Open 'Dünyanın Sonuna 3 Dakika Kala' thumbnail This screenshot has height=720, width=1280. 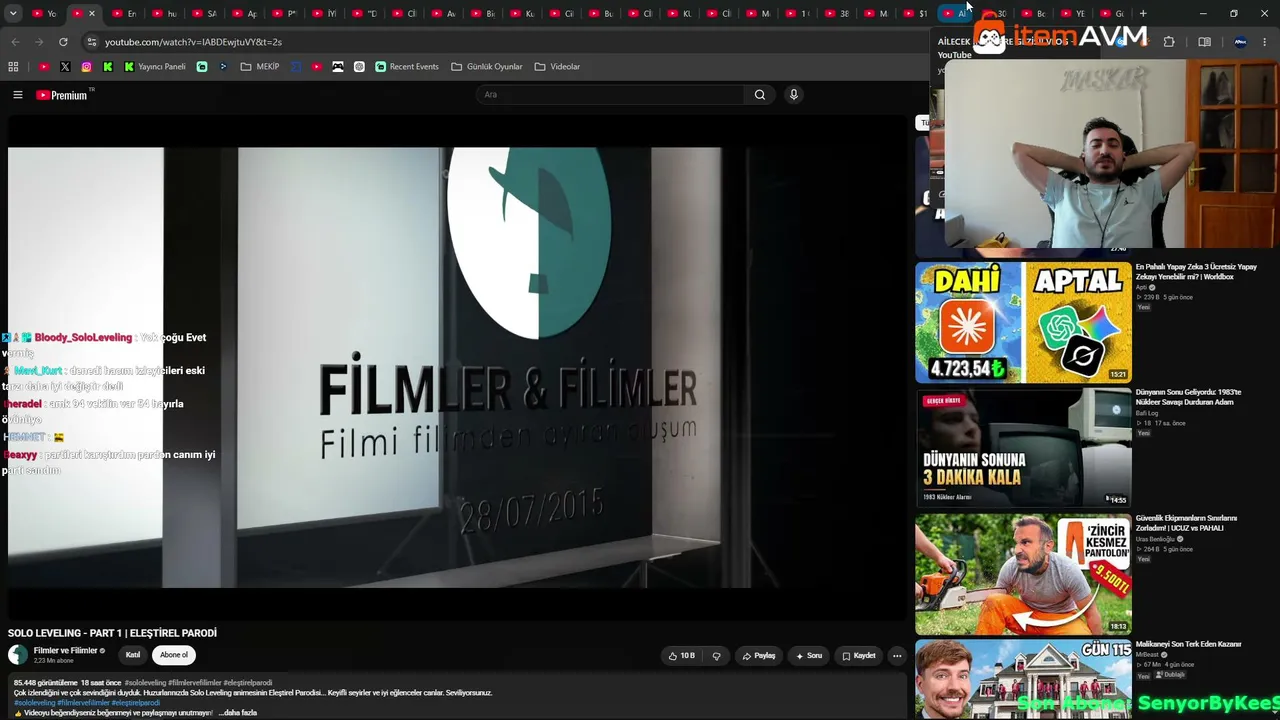[1023, 448]
